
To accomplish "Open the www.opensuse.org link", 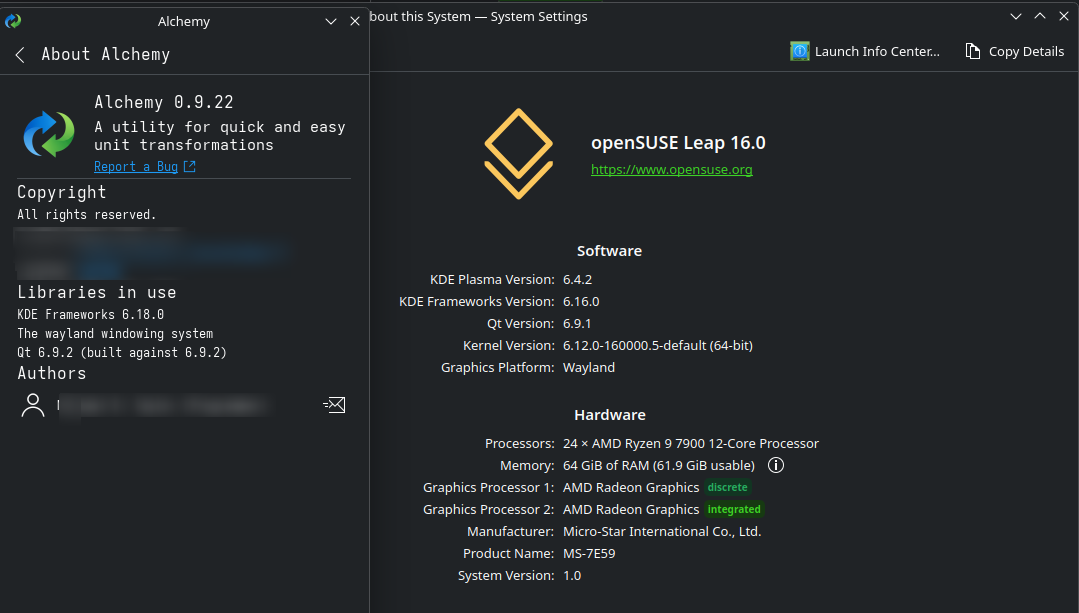I will (x=671, y=170).
